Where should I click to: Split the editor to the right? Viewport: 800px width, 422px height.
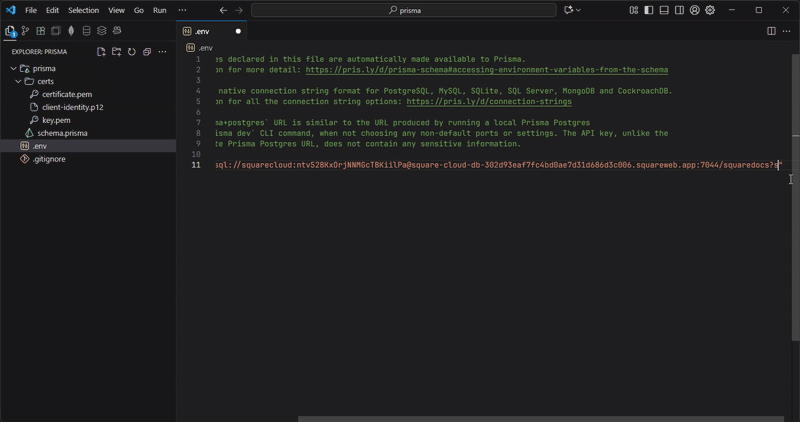coord(771,31)
